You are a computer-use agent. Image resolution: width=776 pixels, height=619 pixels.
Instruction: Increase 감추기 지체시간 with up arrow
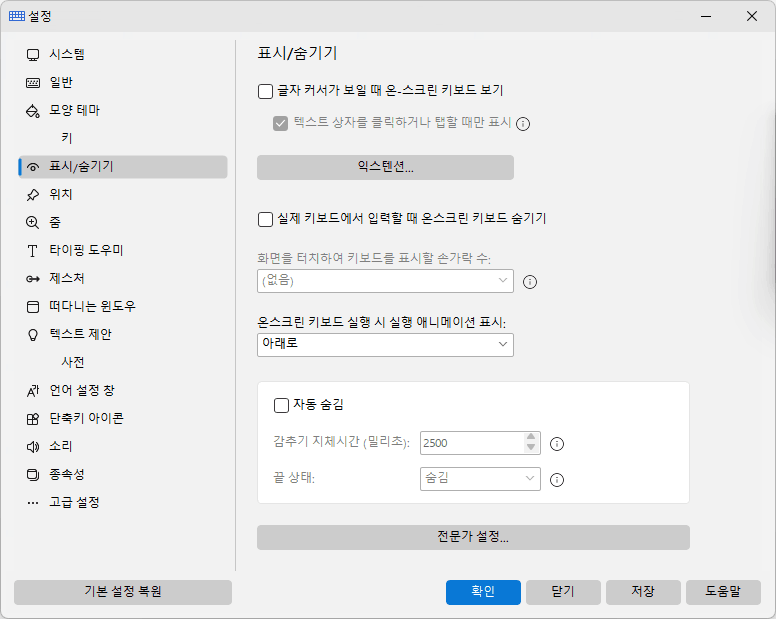pyautogui.click(x=531, y=437)
